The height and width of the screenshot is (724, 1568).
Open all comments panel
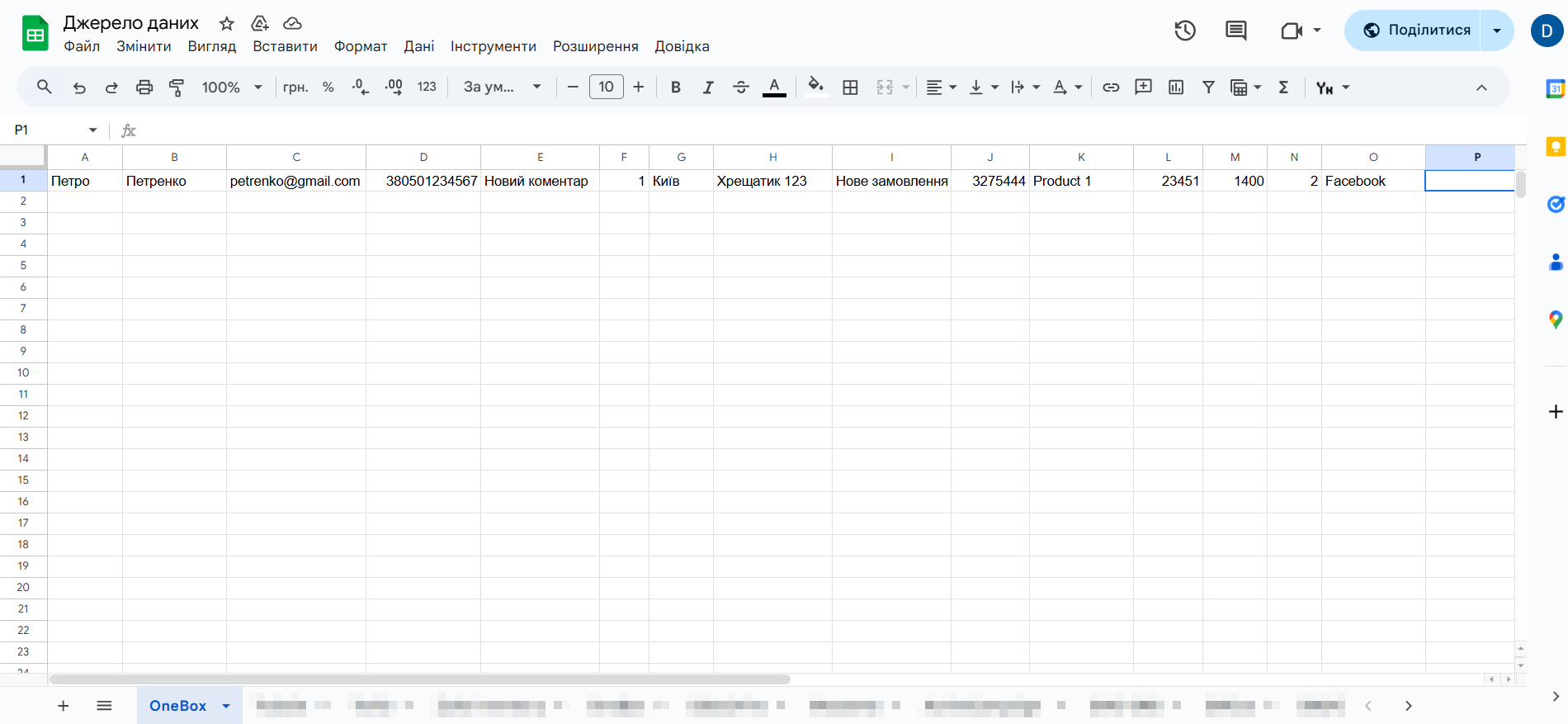pyautogui.click(x=1236, y=31)
